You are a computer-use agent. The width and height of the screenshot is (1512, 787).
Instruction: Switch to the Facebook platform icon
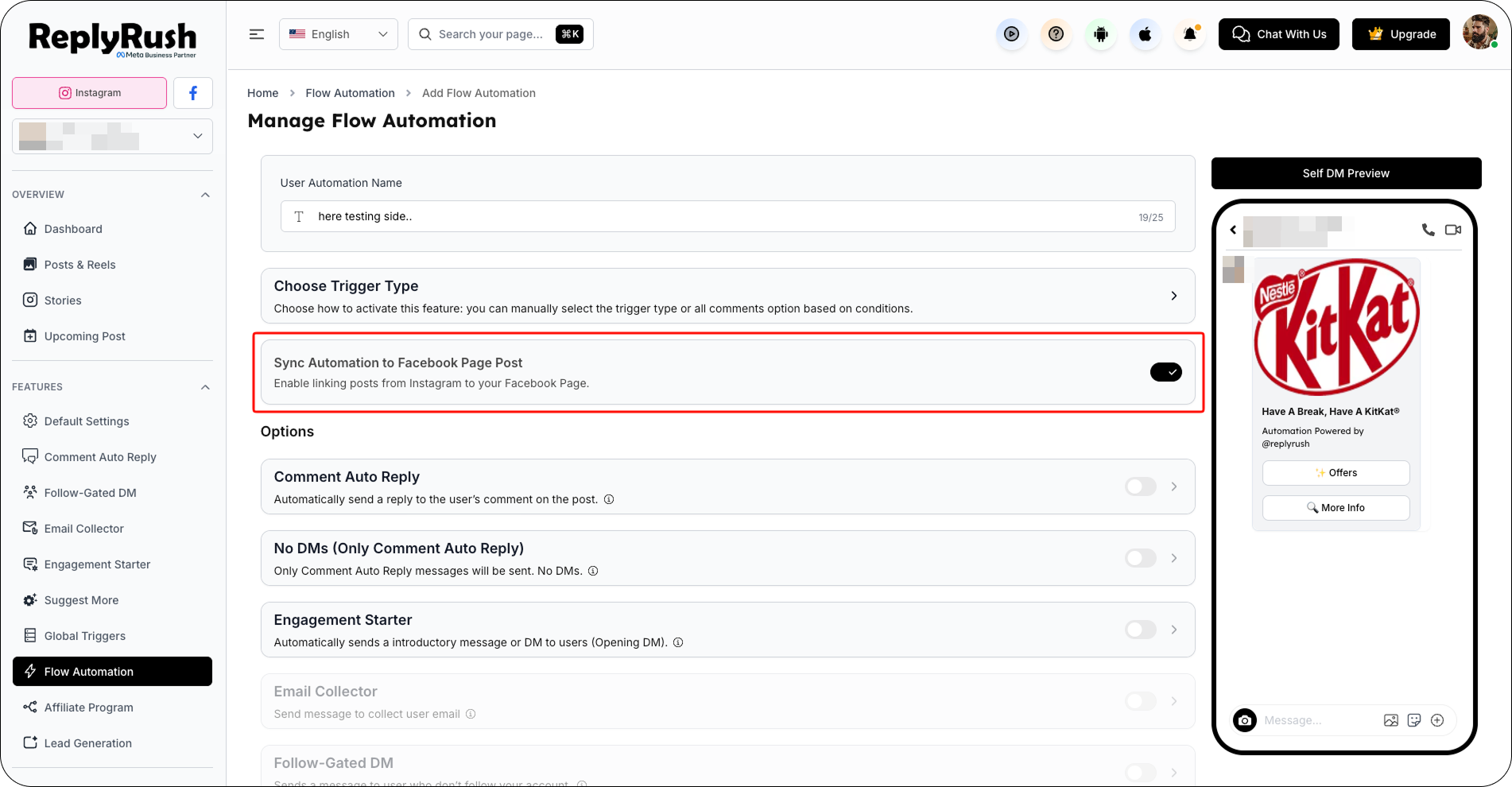pyautogui.click(x=193, y=93)
